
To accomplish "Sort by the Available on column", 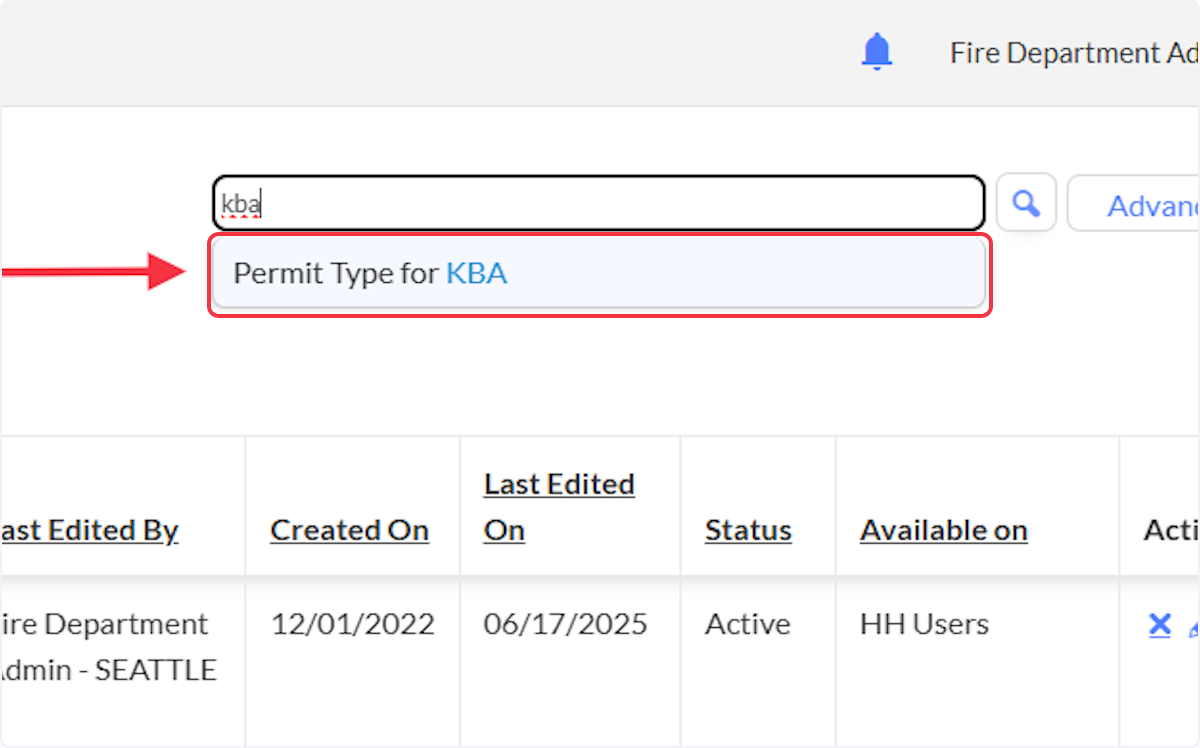I will 944,530.
